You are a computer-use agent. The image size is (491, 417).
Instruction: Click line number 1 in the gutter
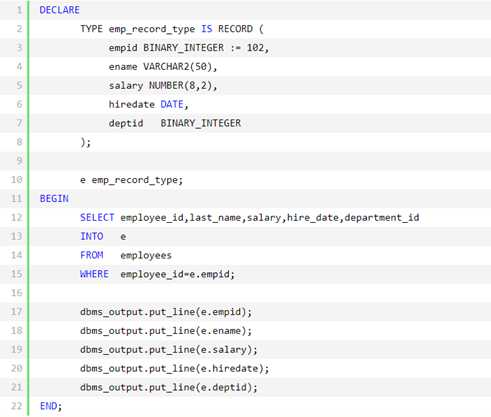click(20, 10)
